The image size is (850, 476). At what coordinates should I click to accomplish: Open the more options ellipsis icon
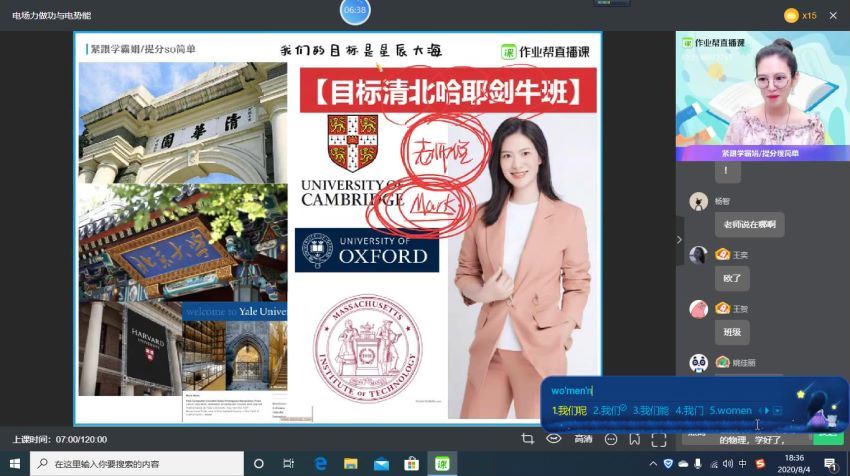611,439
